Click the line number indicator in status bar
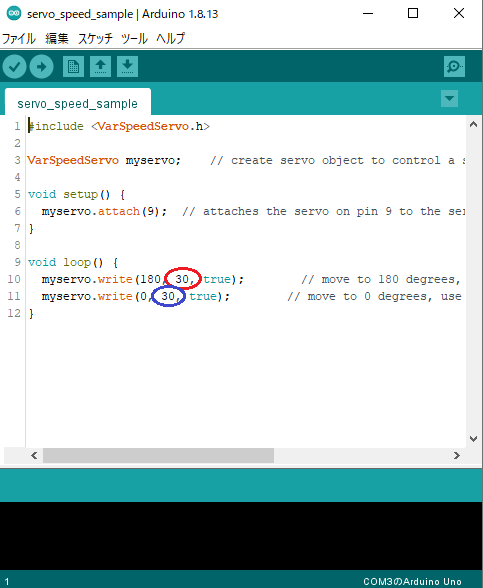The image size is (483, 588). (x=7, y=582)
